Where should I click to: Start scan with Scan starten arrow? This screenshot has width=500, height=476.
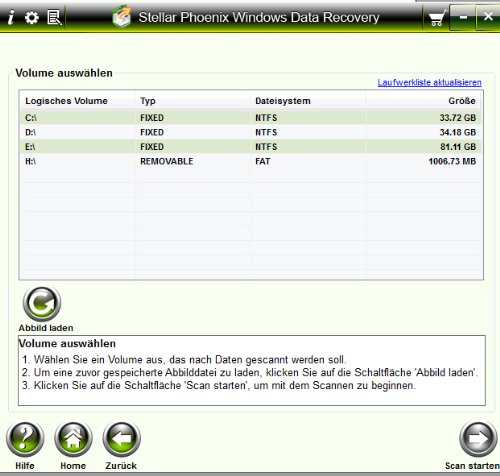click(x=478, y=438)
